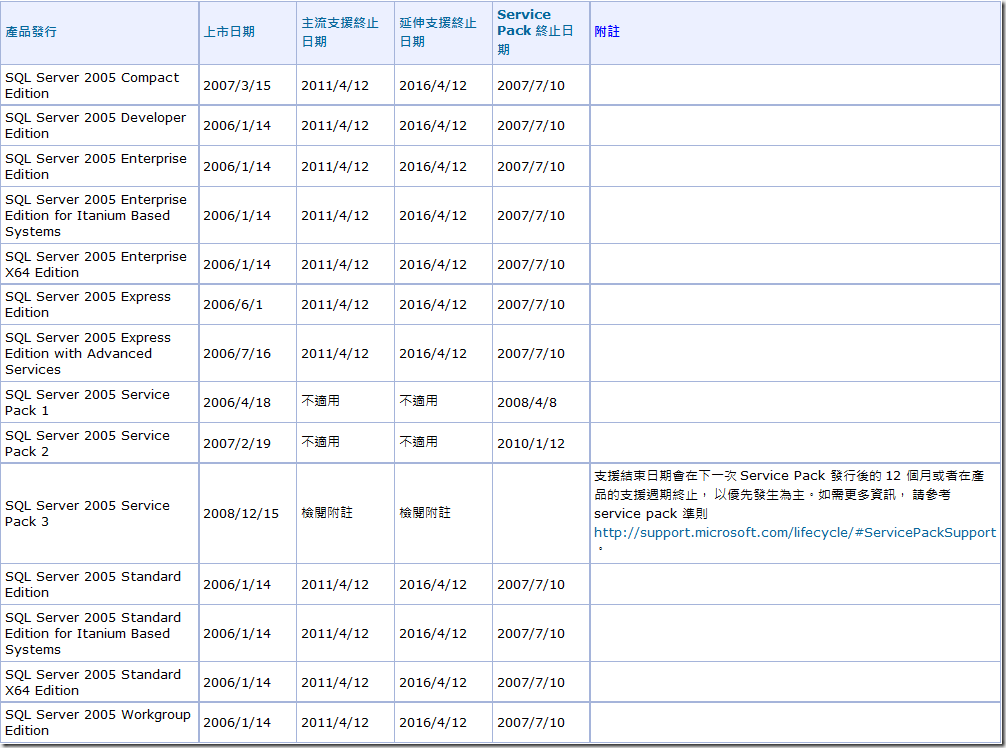Screen dimensions: 1006x748
Task: Click SQL Server 2005 Express Edition with Advanced Services
Action: pos(87,353)
